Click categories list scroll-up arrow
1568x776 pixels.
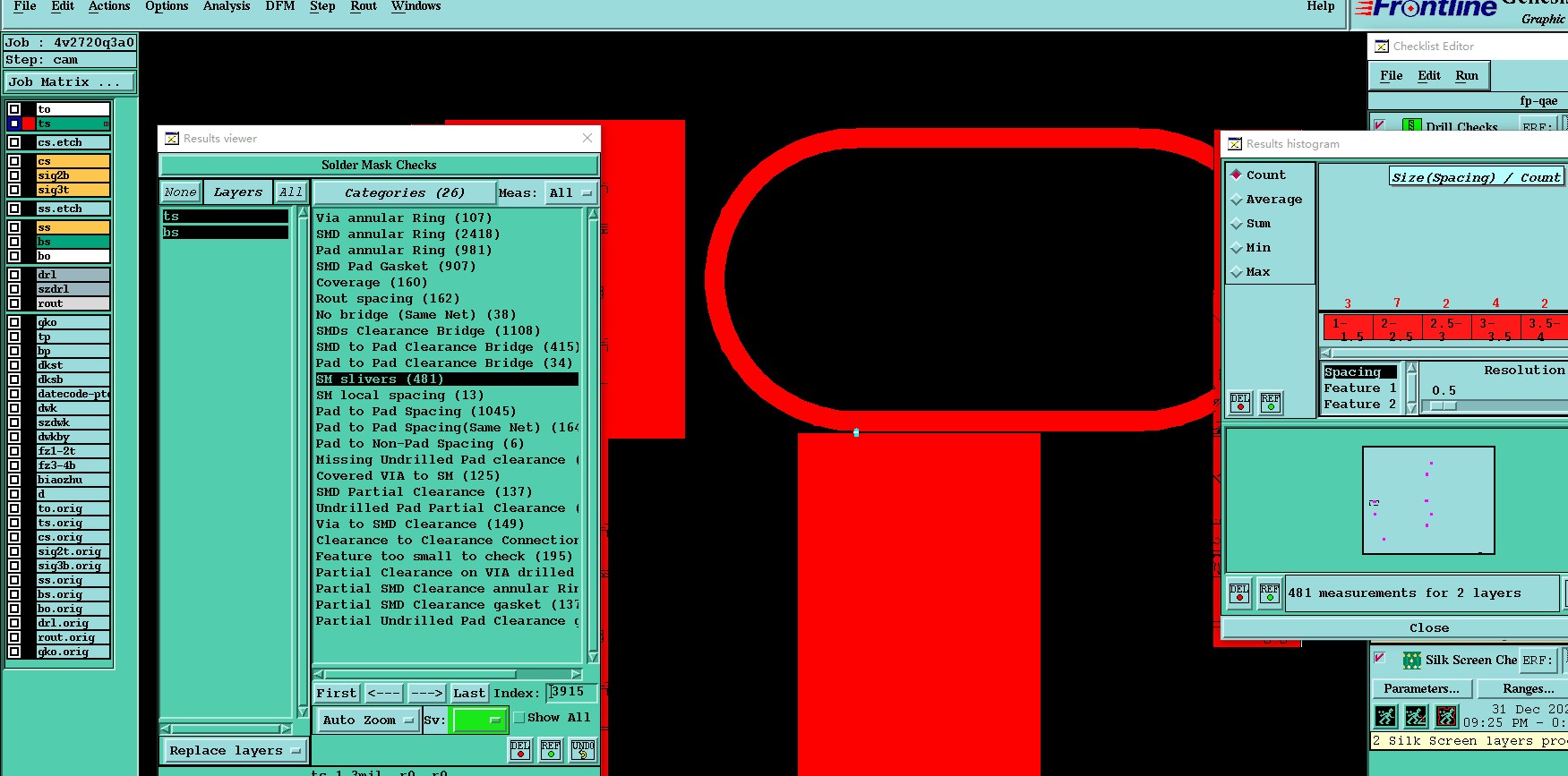[592, 214]
